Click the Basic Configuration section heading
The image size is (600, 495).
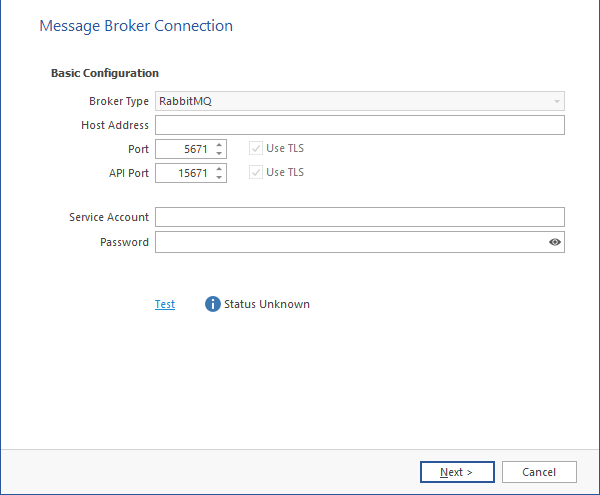(105, 73)
